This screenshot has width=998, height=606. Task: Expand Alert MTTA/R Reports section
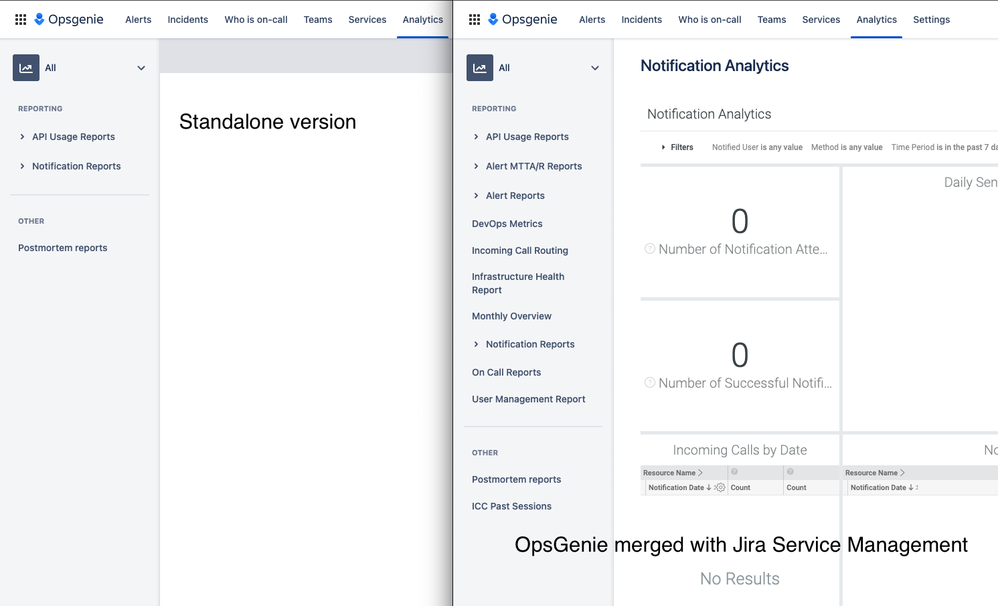[x=476, y=166]
